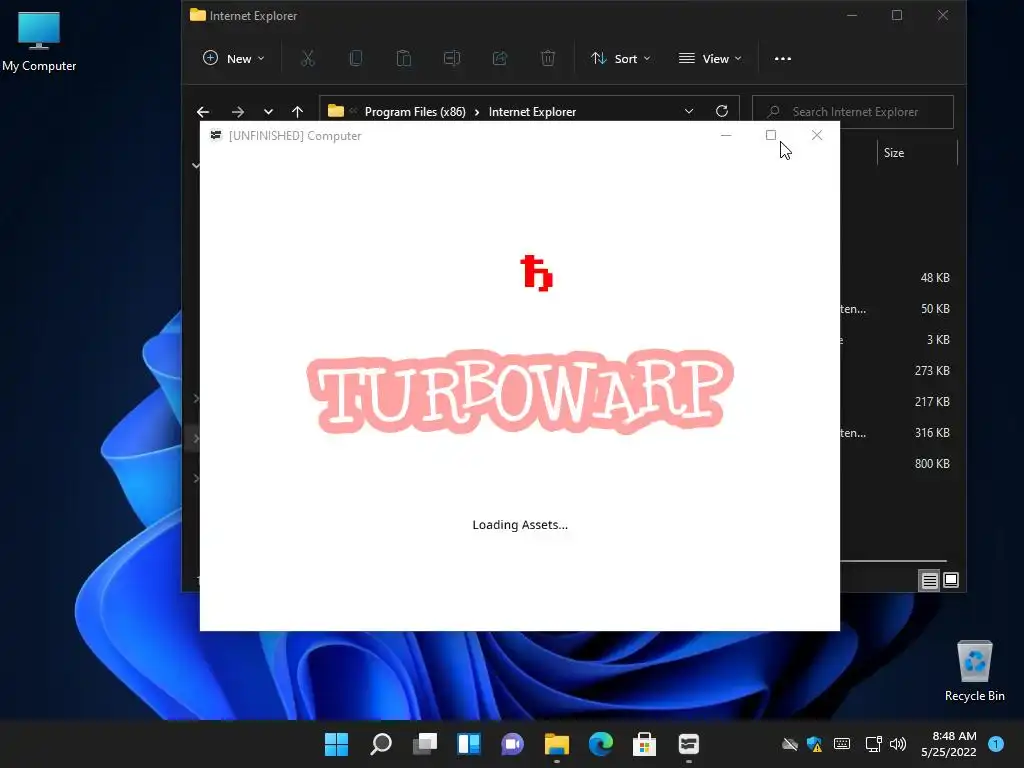
Task: Refresh the Internet Explorer folder view
Action: click(x=722, y=112)
